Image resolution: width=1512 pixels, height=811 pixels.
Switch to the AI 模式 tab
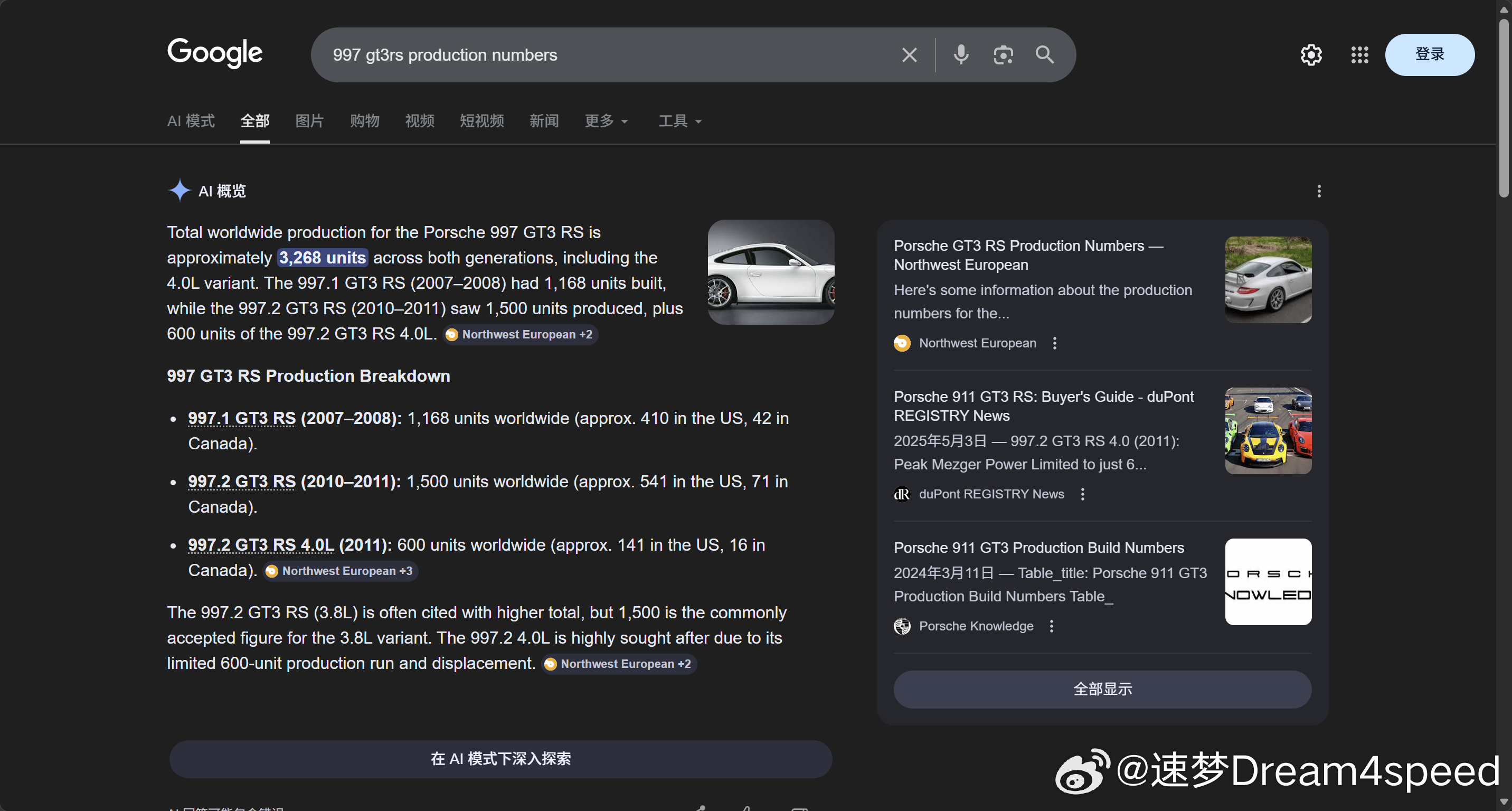[x=191, y=121]
